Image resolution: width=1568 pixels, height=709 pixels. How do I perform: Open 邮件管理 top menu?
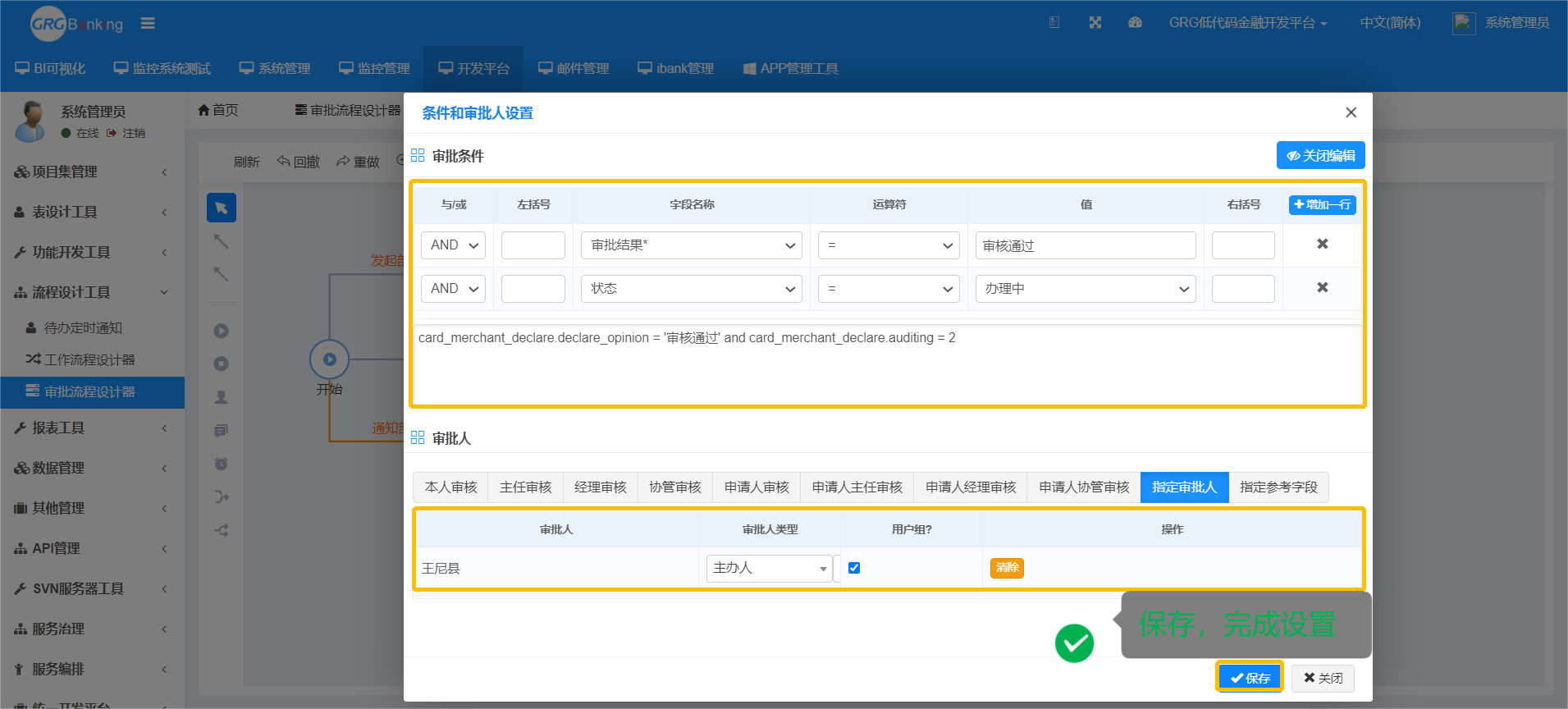pyautogui.click(x=574, y=68)
